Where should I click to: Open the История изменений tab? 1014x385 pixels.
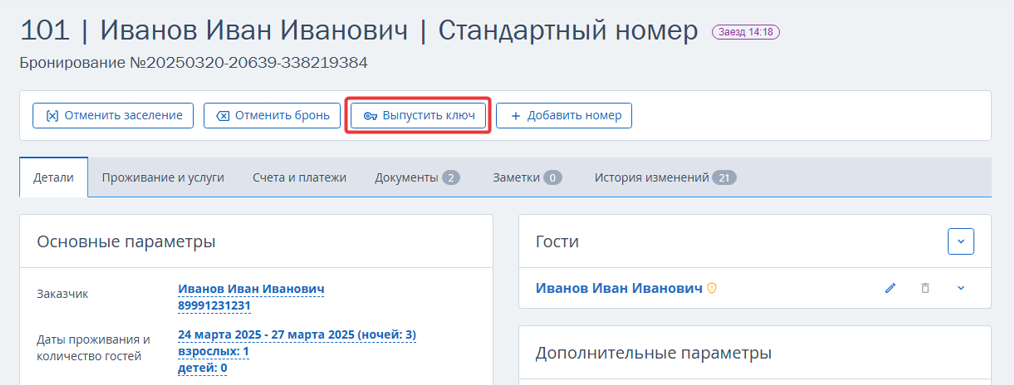[x=665, y=177]
